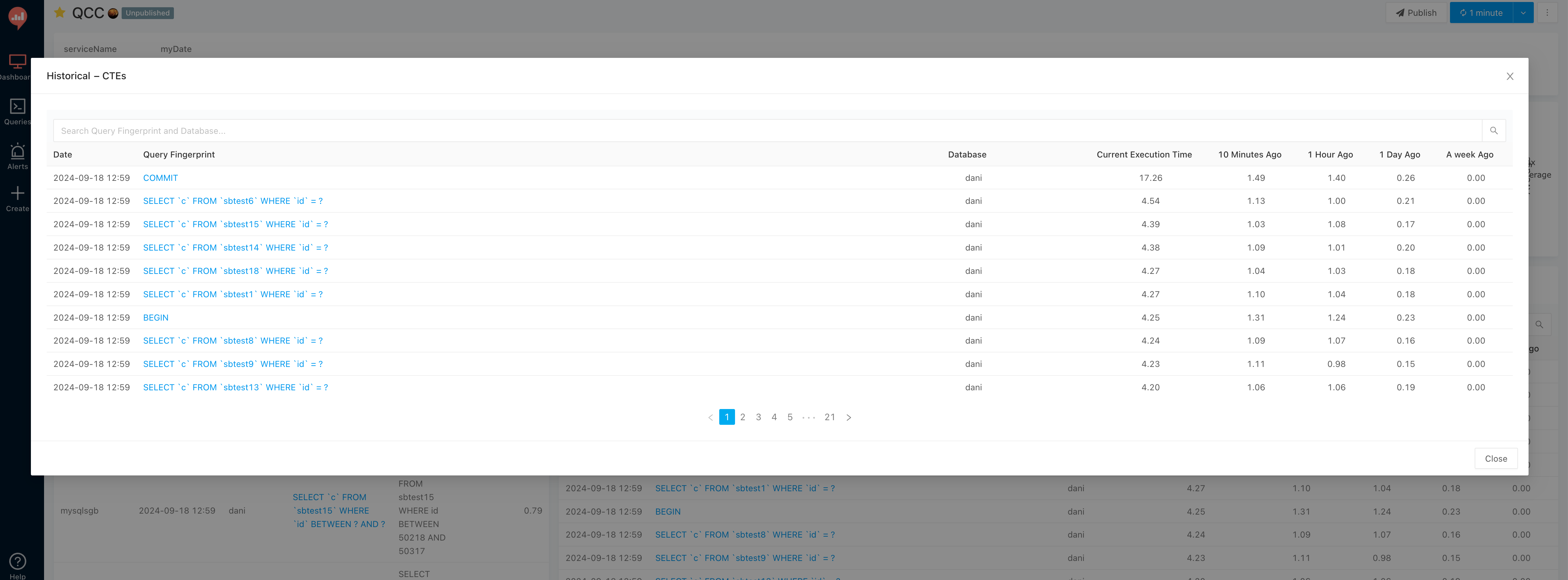Go to previous page arrow in pagination
The width and height of the screenshot is (1568, 580).
[710, 417]
